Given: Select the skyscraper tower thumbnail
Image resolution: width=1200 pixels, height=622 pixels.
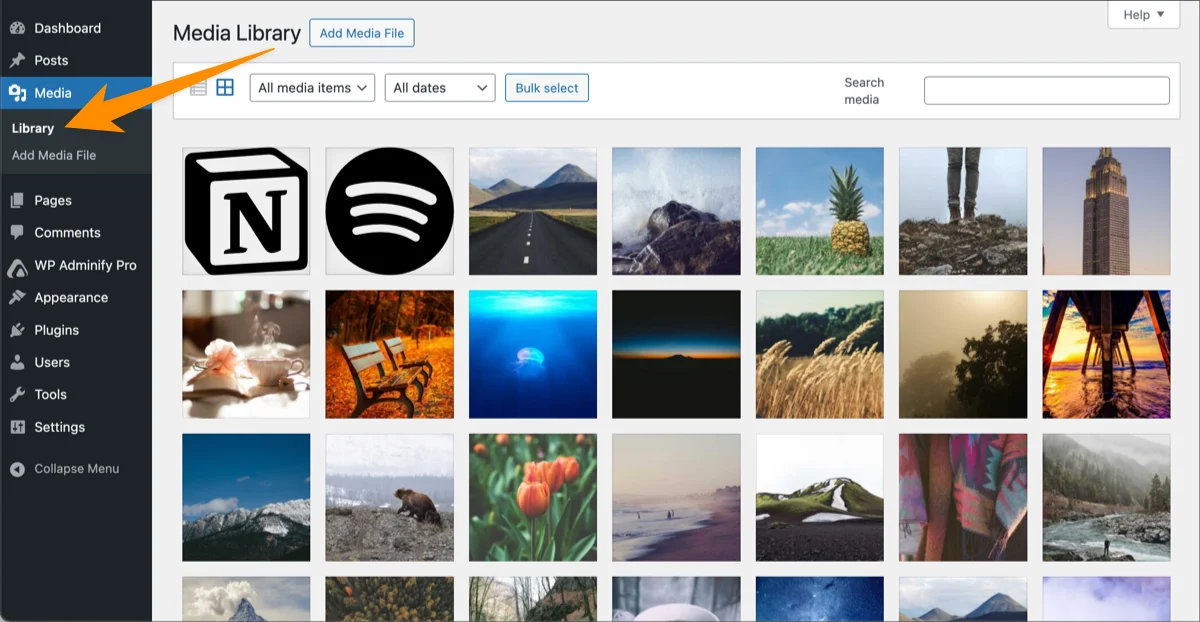Looking at the screenshot, I should pos(1106,211).
